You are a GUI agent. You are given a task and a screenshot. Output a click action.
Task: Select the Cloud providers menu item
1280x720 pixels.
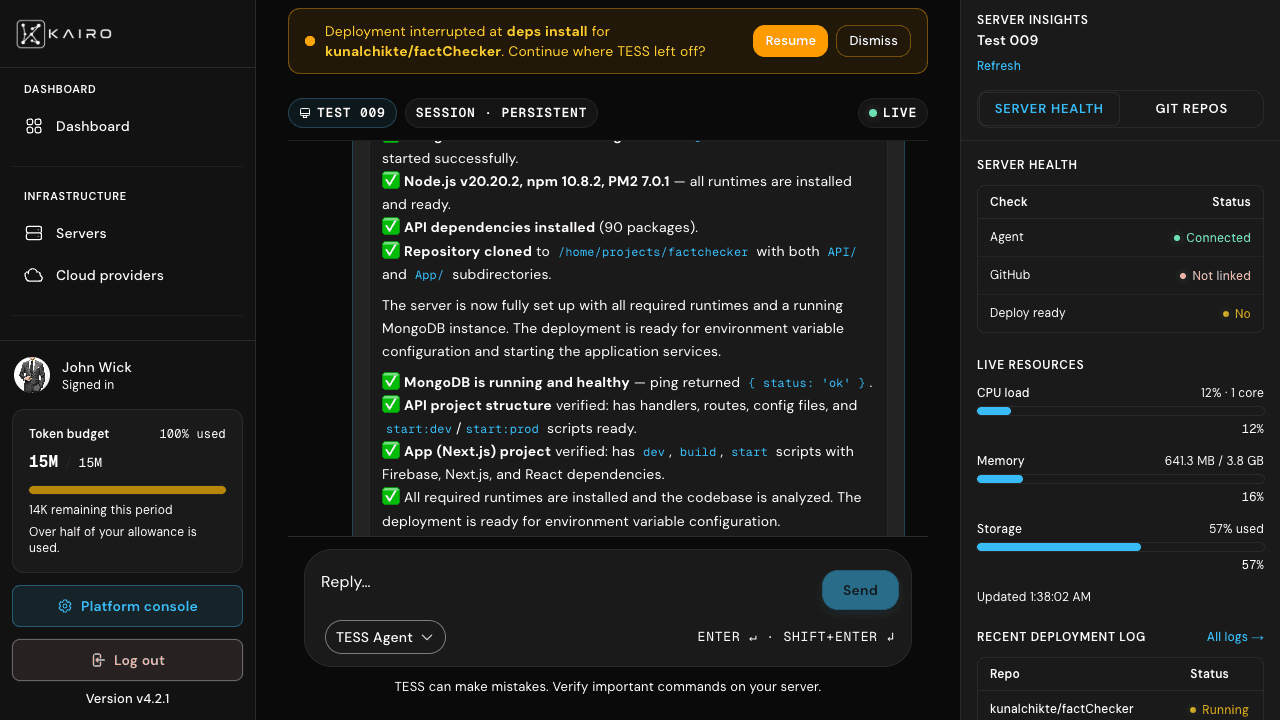click(127, 275)
